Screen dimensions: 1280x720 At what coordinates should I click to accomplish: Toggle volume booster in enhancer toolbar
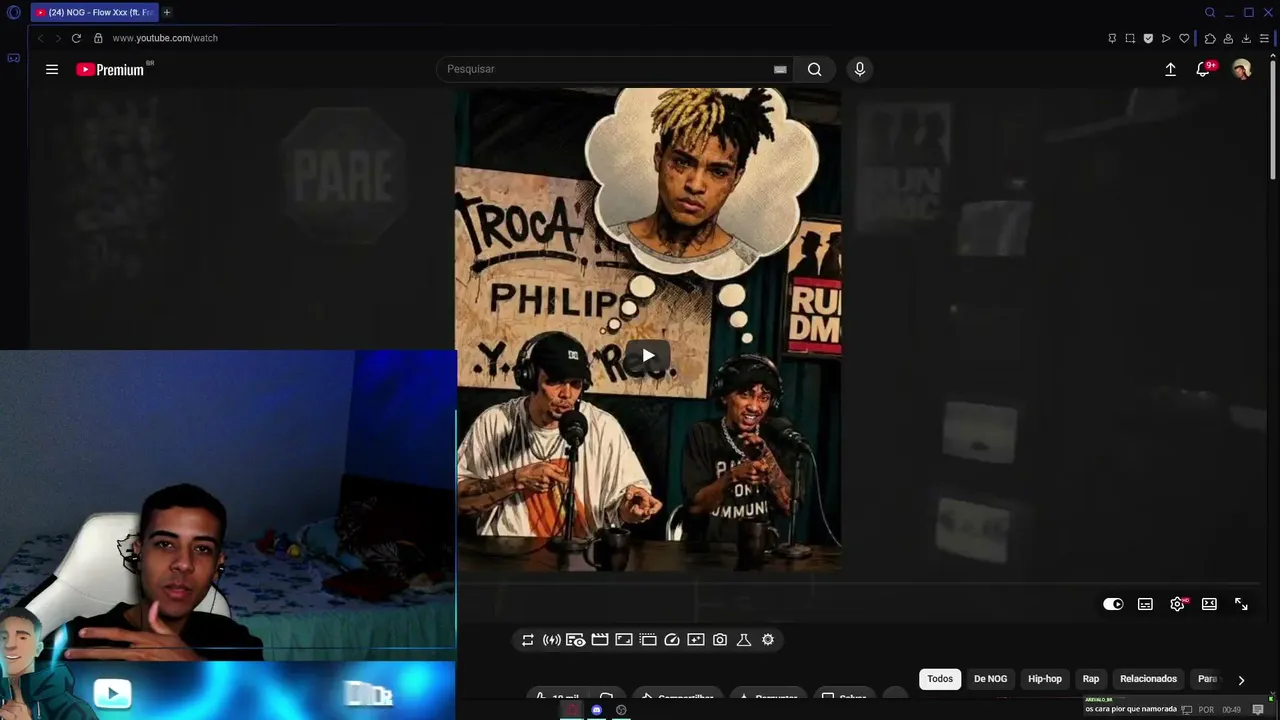tap(552, 640)
